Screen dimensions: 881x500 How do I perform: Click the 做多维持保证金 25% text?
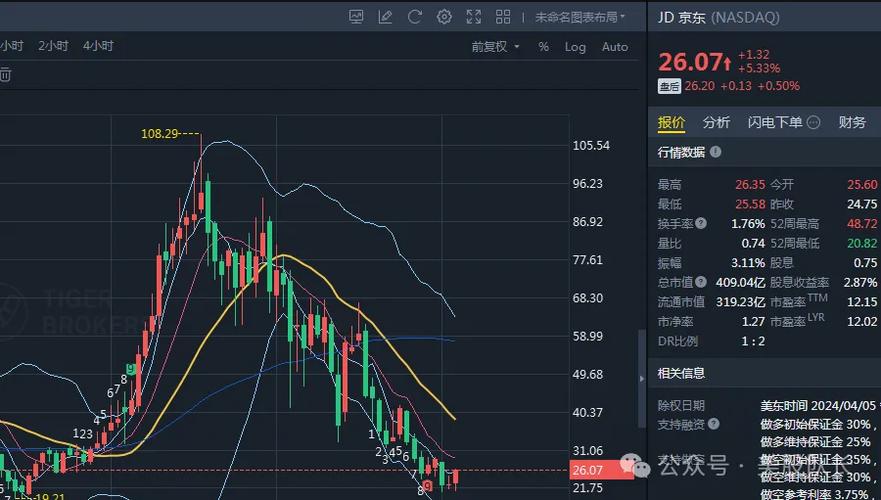(x=816, y=442)
